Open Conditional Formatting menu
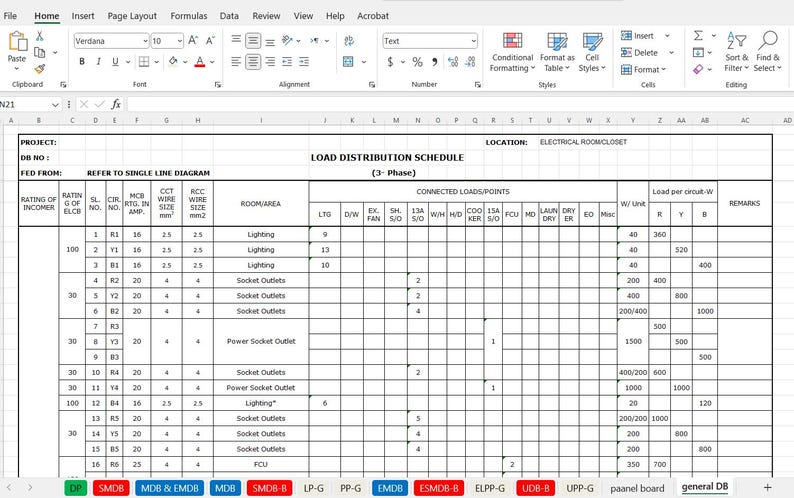This screenshot has height=498, width=794. [512, 52]
